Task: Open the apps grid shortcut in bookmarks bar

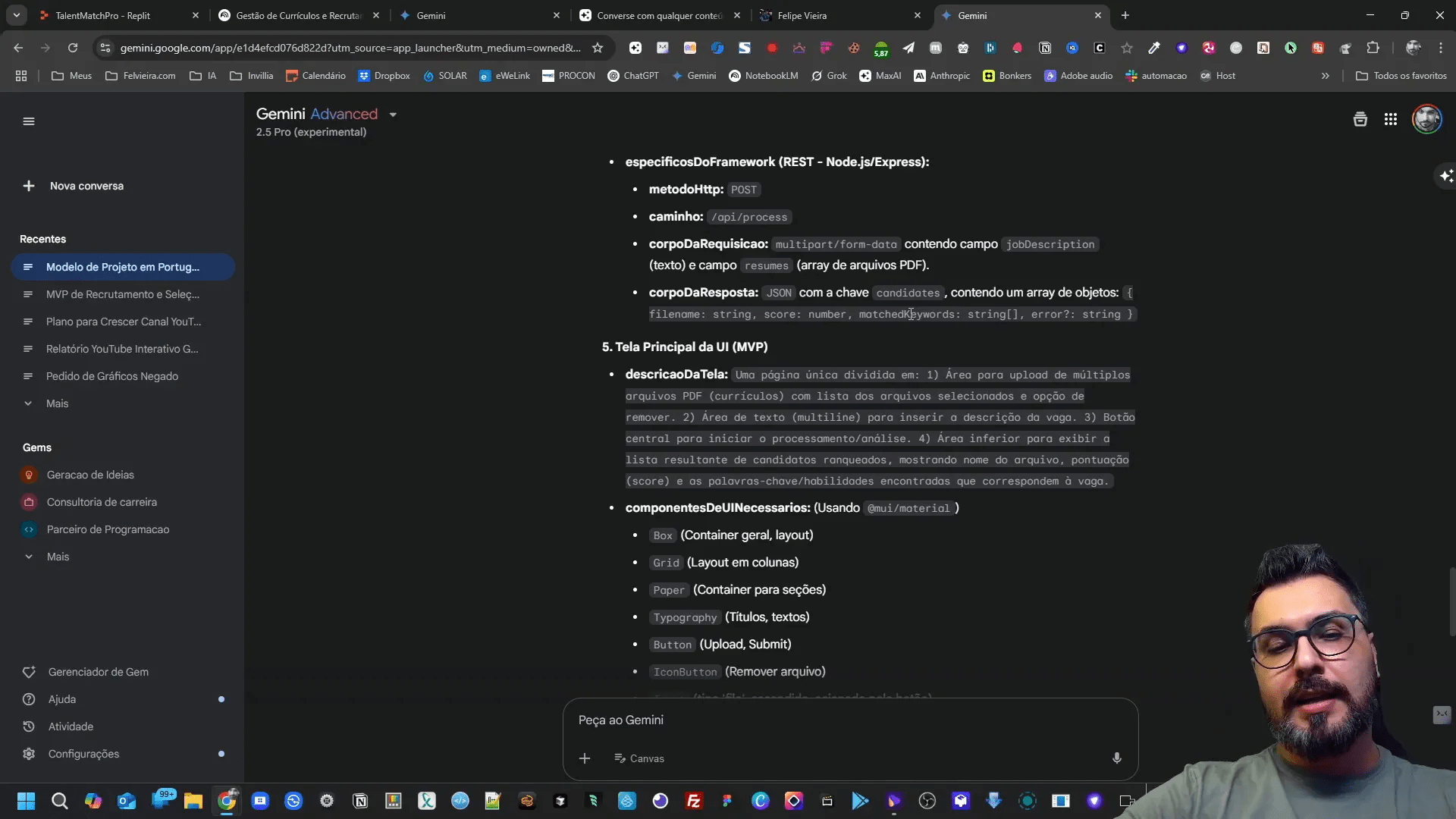Action: pos(21,76)
